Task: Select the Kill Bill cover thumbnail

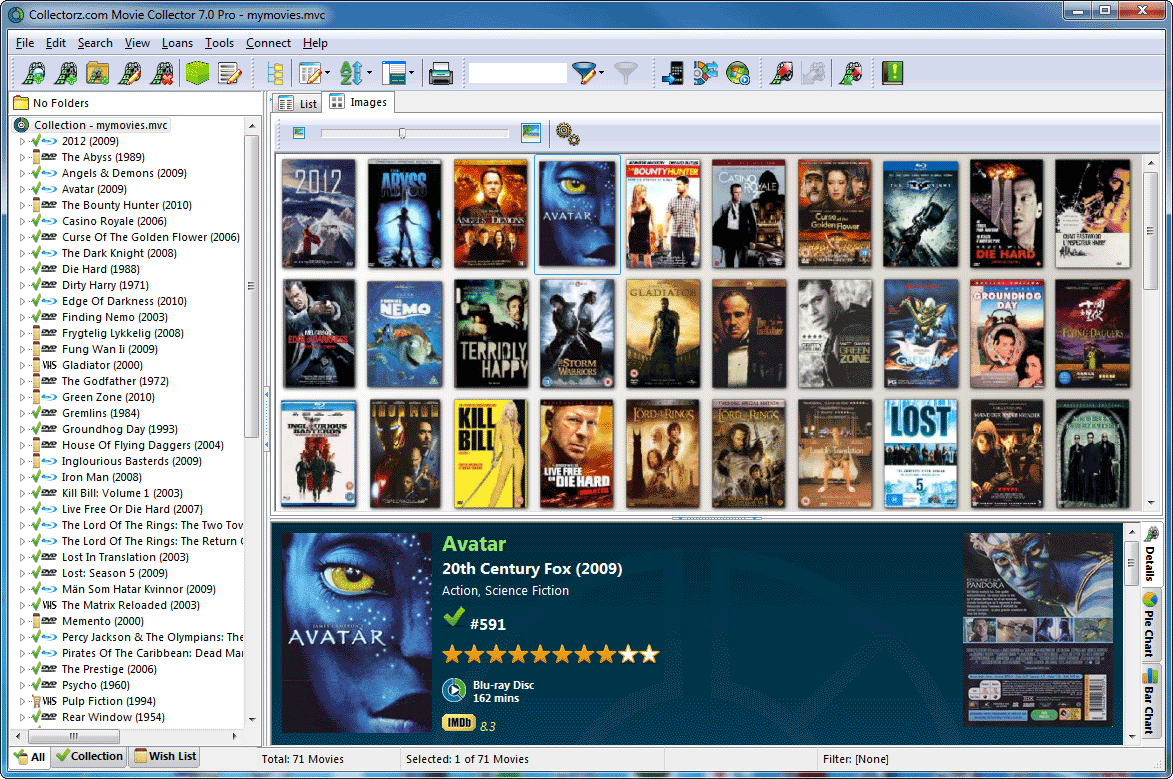Action: point(490,453)
